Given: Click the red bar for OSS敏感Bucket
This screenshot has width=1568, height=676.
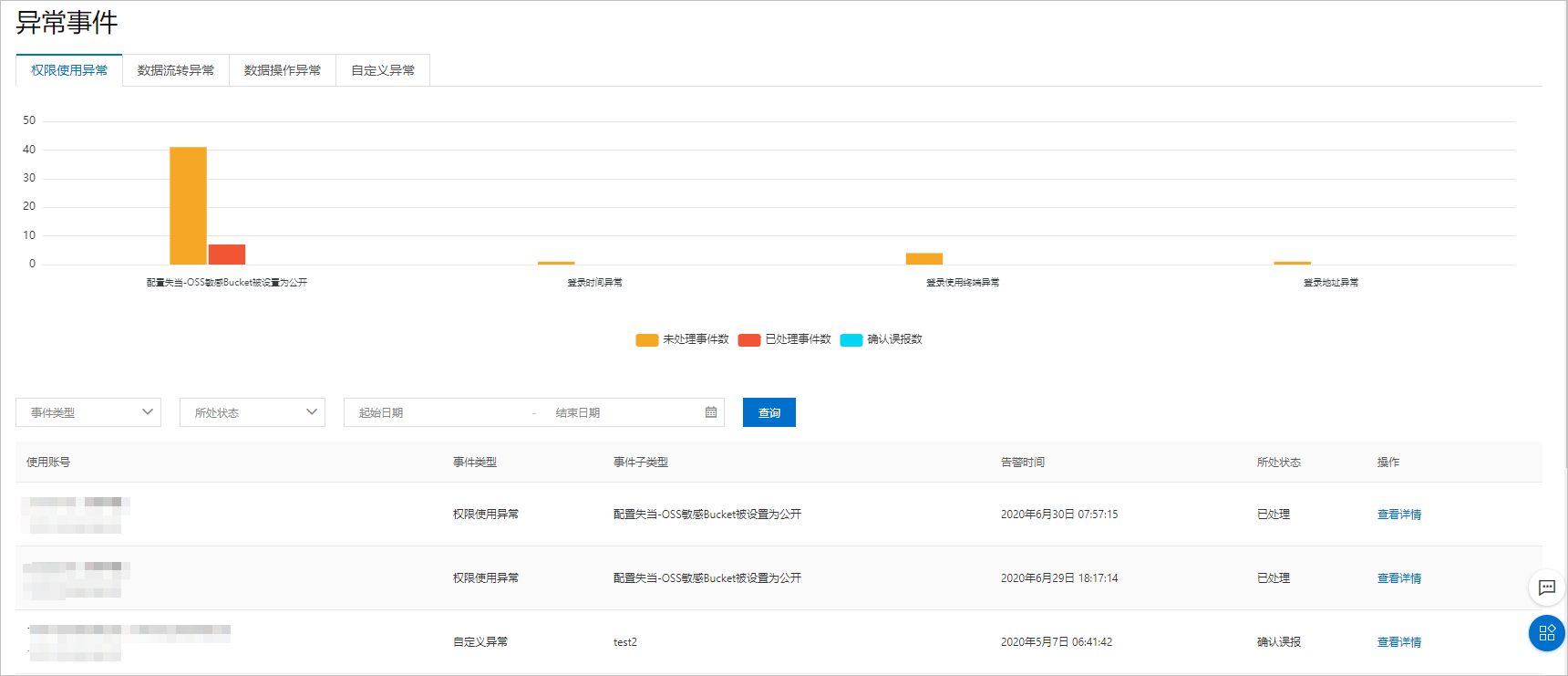Looking at the screenshot, I should [x=227, y=255].
